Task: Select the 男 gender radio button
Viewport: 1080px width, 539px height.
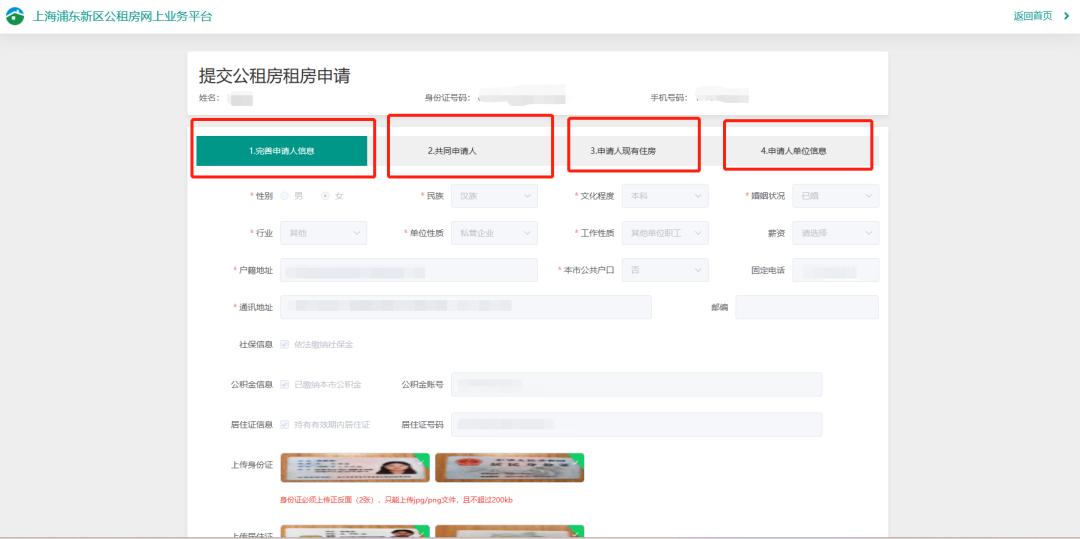Action: 284,195
